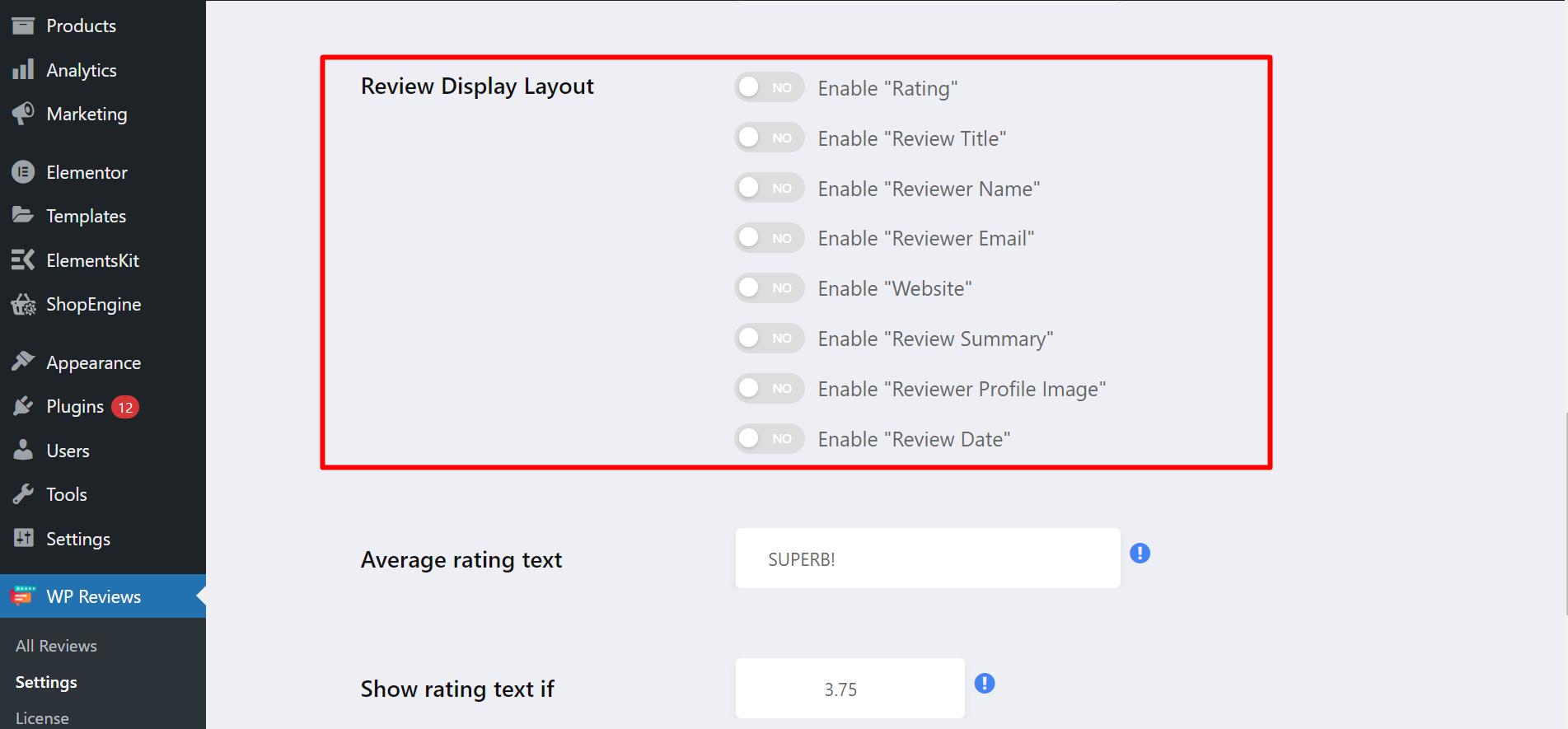Toggle Enable "Review Summary" switch
This screenshot has height=729, width=1568.
(770, 338)
